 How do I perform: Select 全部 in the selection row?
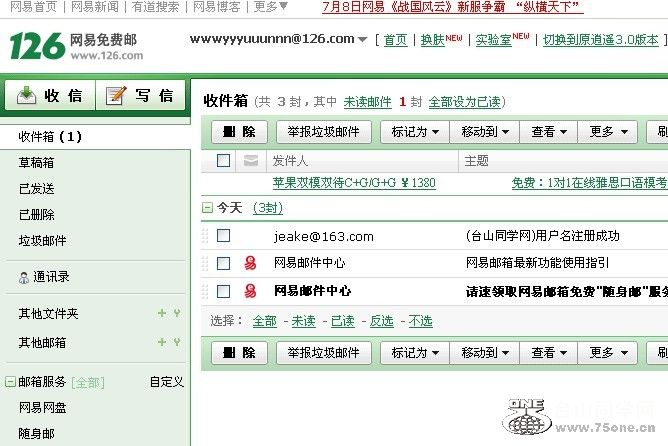point(265,321)
